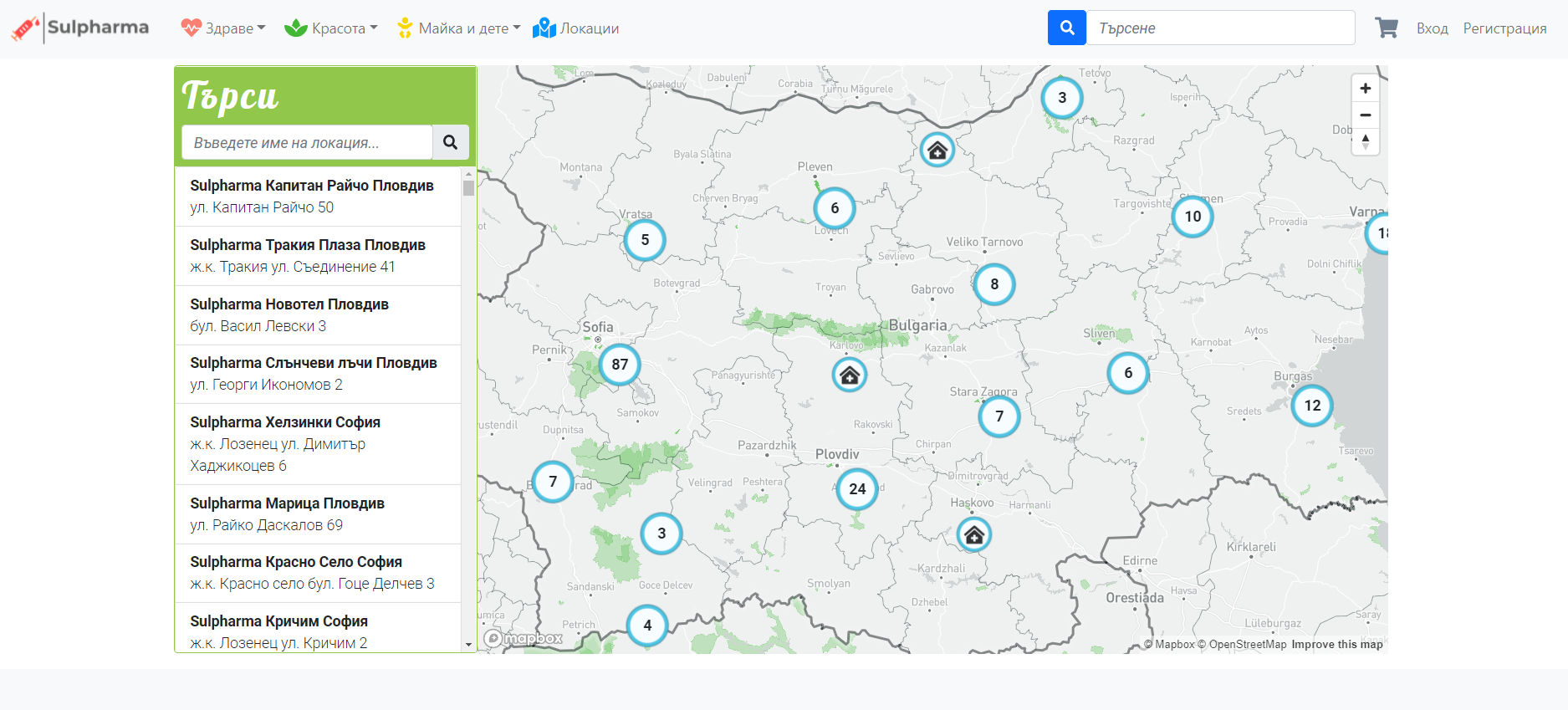Open the Shumen cluster of 10 locations
This screenshot has height=710, width=1568.
point(1193,217)
